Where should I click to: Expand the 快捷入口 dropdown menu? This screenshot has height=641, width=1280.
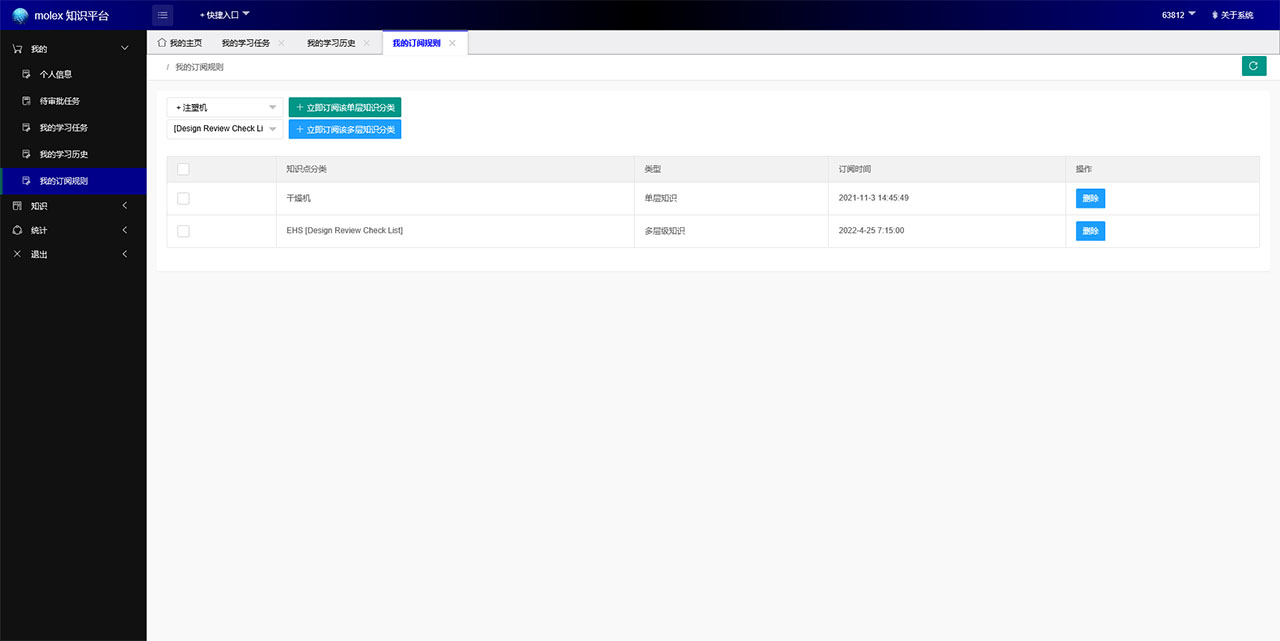pyautogui.click(x=225, y=15)
